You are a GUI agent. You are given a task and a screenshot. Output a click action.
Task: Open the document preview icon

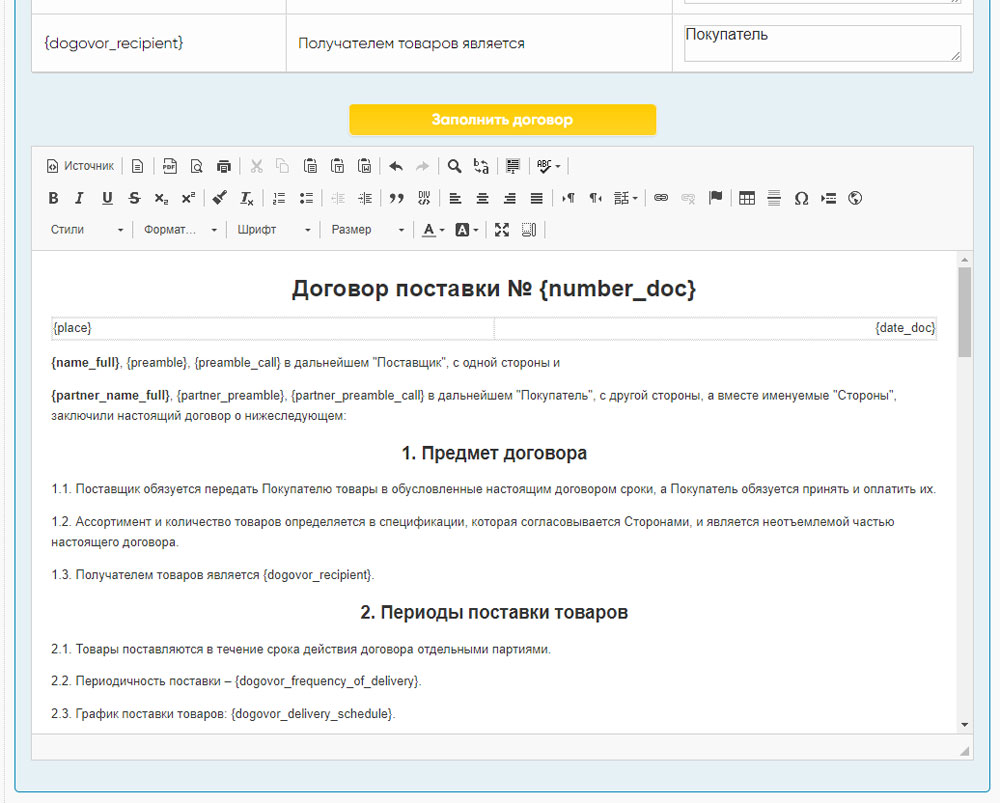[x=196, y=166]
